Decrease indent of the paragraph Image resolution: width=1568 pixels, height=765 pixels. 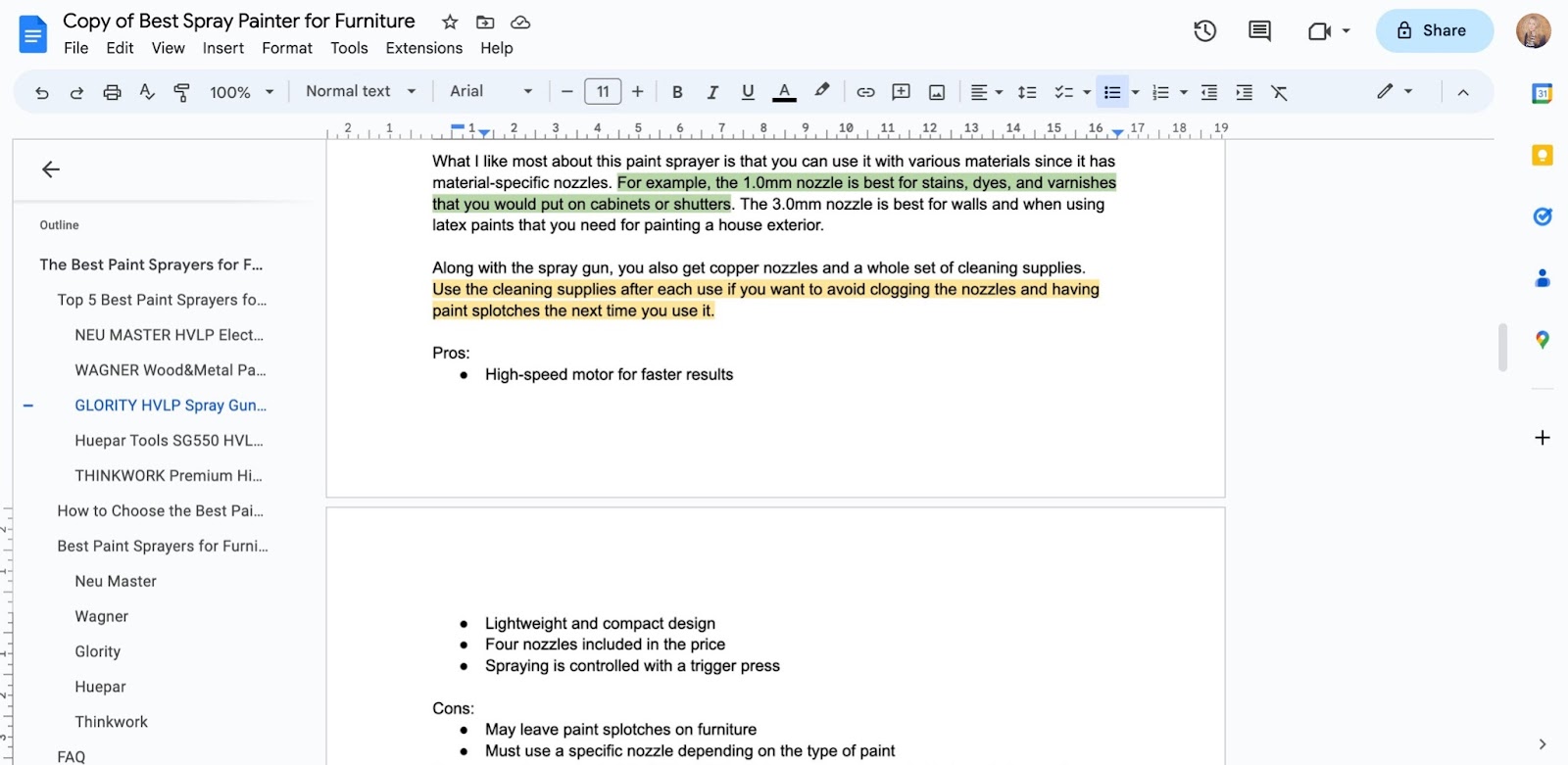pos(1209,92)
